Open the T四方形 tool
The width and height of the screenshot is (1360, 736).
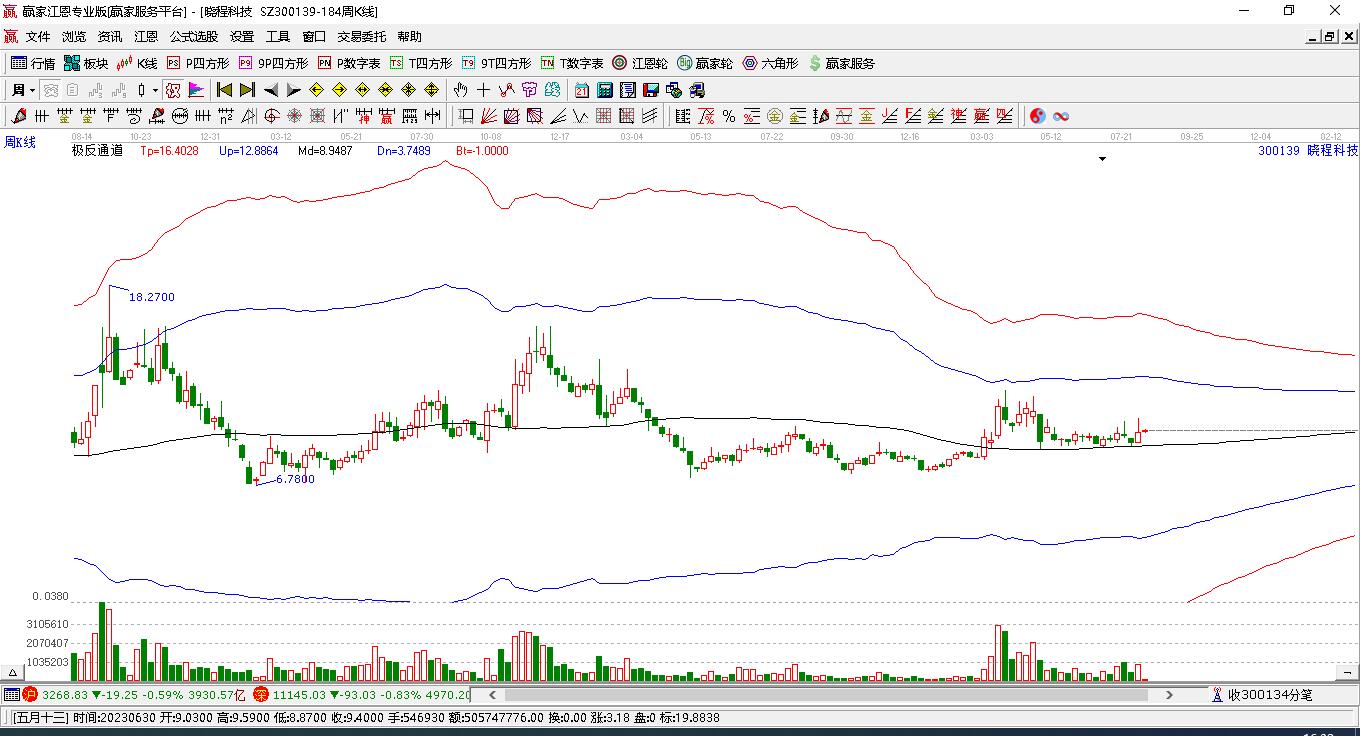click(x=421, y=63)
